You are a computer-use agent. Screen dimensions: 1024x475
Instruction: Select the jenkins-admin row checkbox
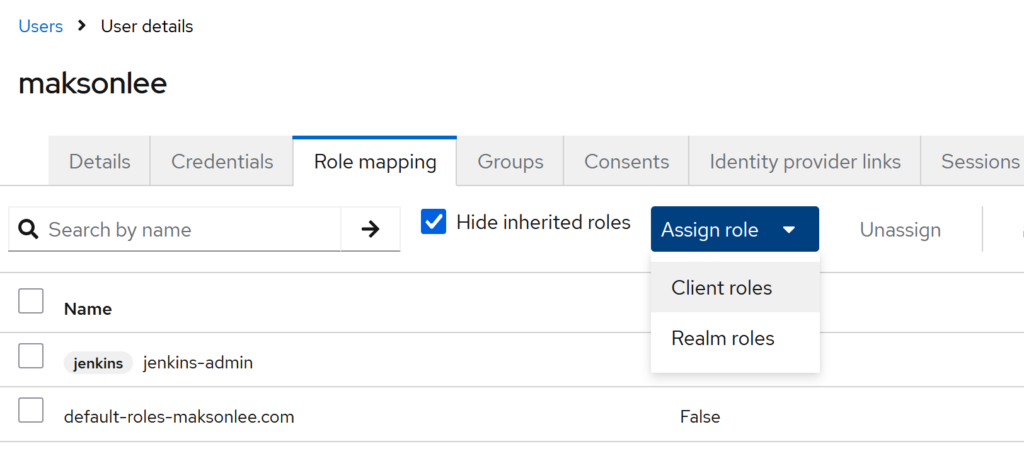click(31, 356)
